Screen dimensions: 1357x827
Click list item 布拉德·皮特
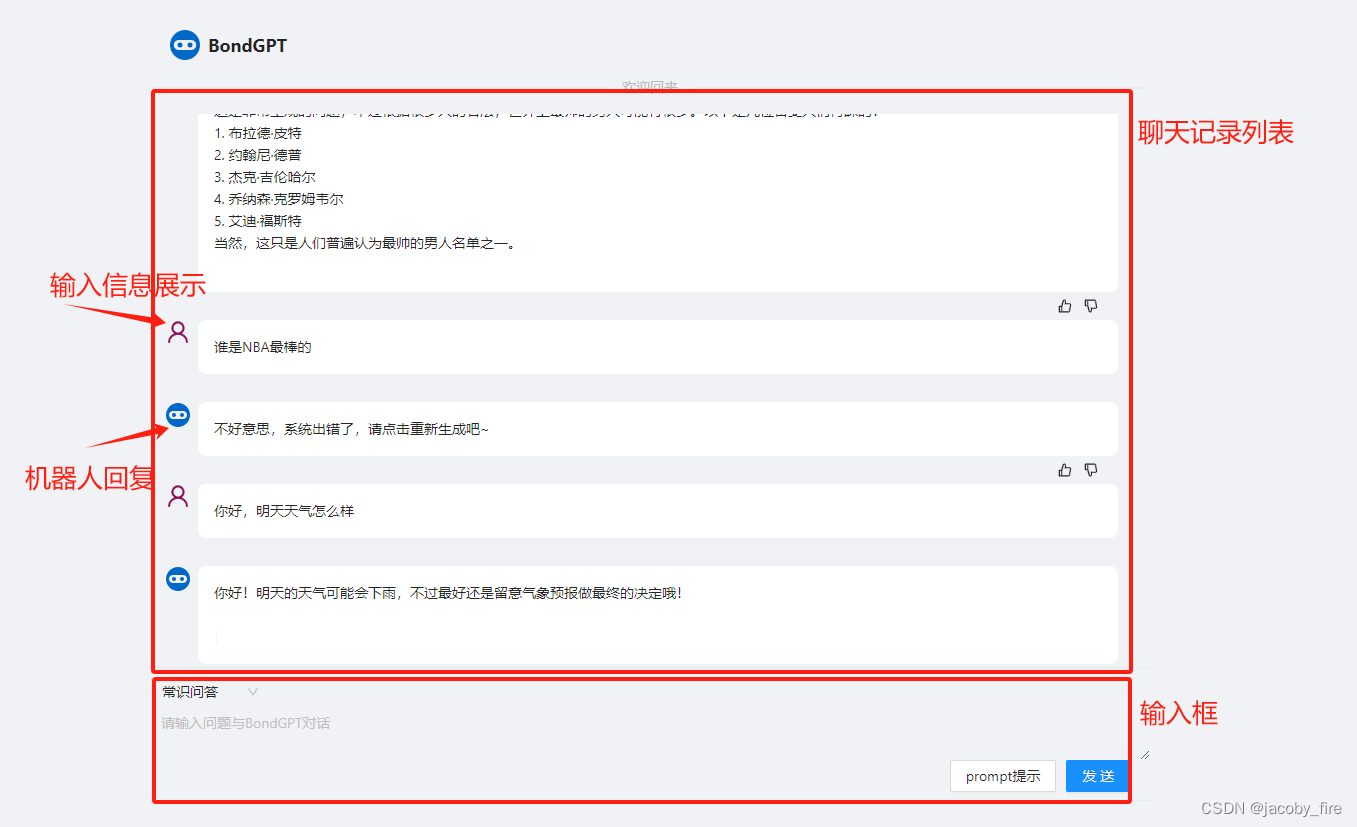coord(258,133)
